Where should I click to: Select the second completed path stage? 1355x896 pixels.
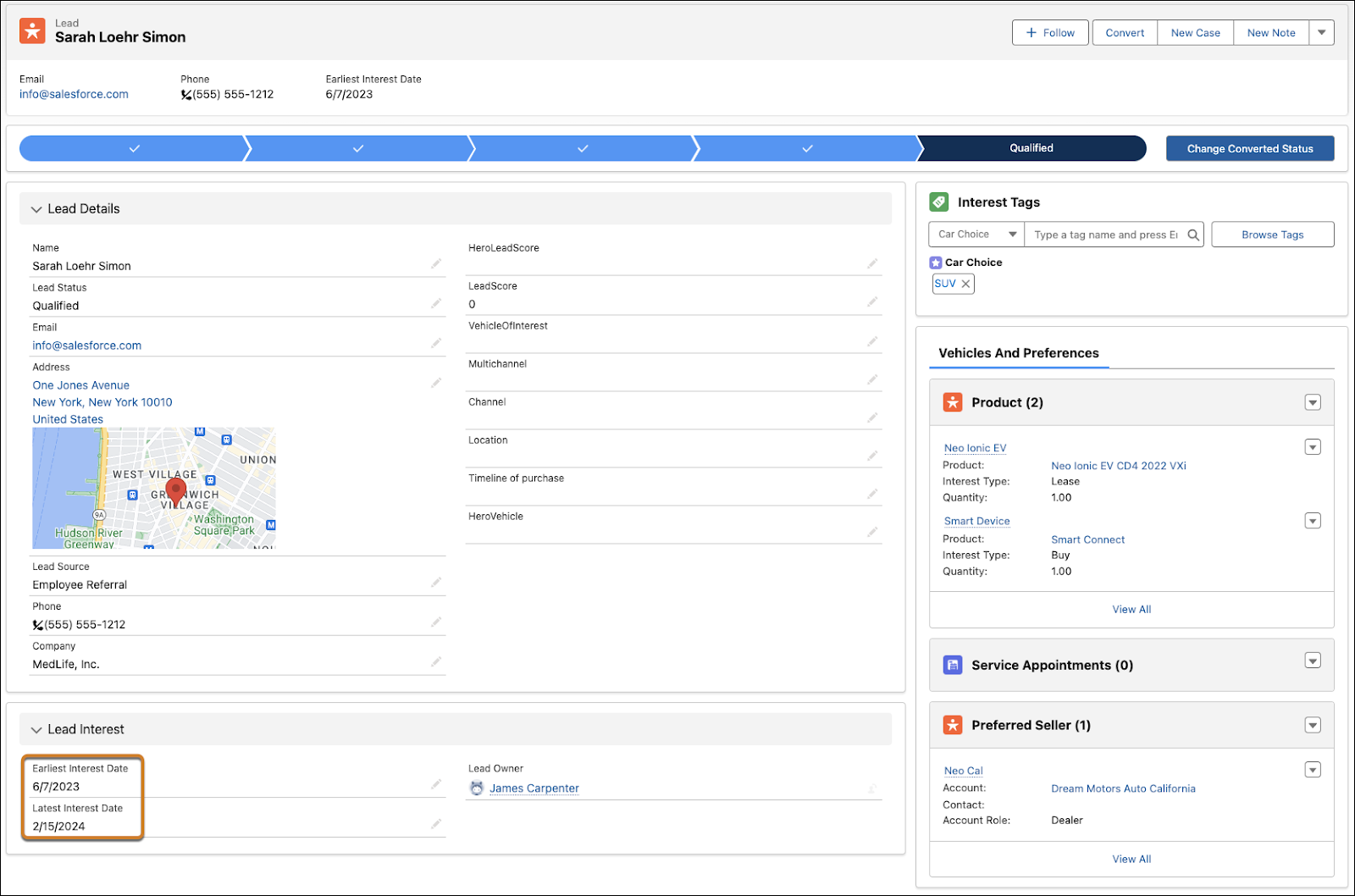point(358,148)
